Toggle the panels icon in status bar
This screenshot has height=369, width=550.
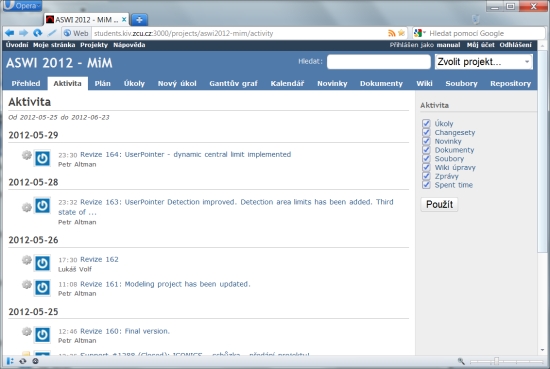(x=10, y=361)
